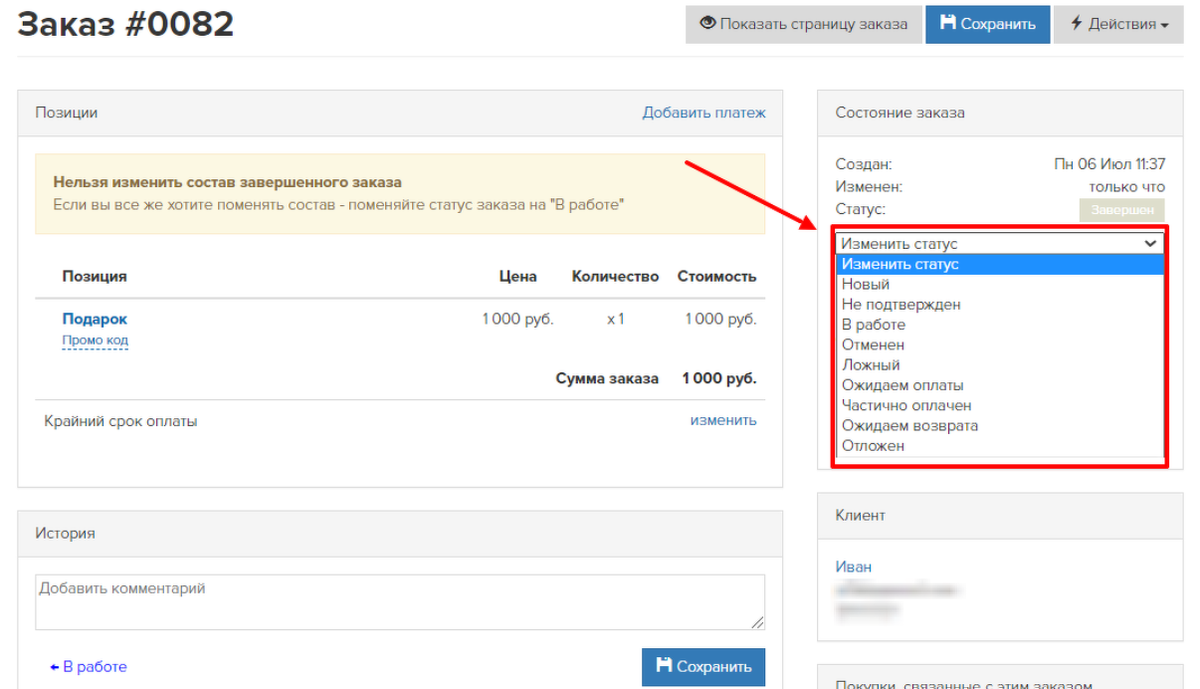Click the 'только что' changed time value
This screenshot has height=689, width=1200.
point(1127,187)
